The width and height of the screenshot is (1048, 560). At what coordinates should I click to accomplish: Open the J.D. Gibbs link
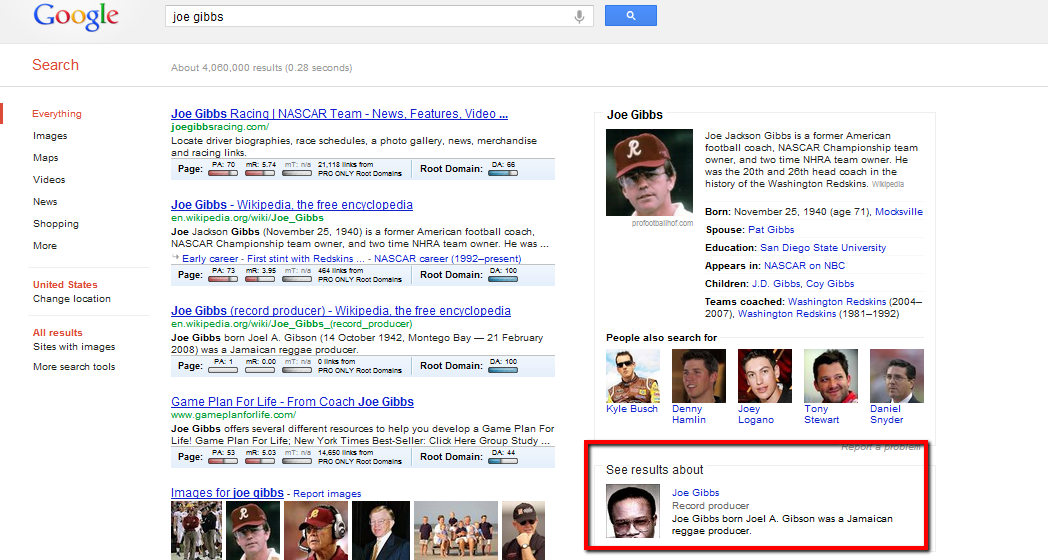[x=776, y=284]
